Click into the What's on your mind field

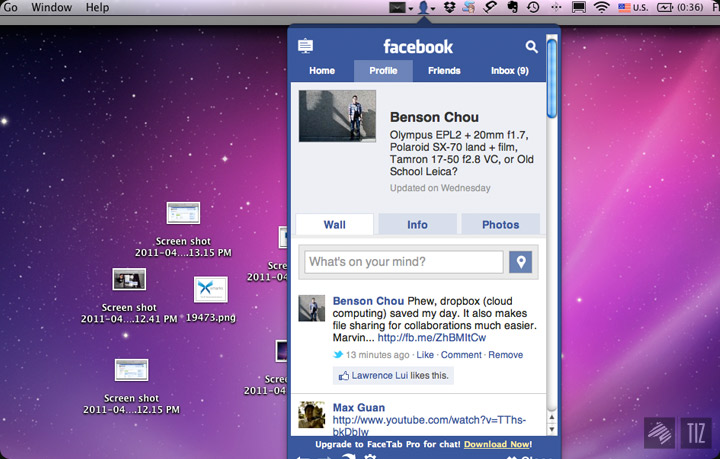click(x=403, y=262)
